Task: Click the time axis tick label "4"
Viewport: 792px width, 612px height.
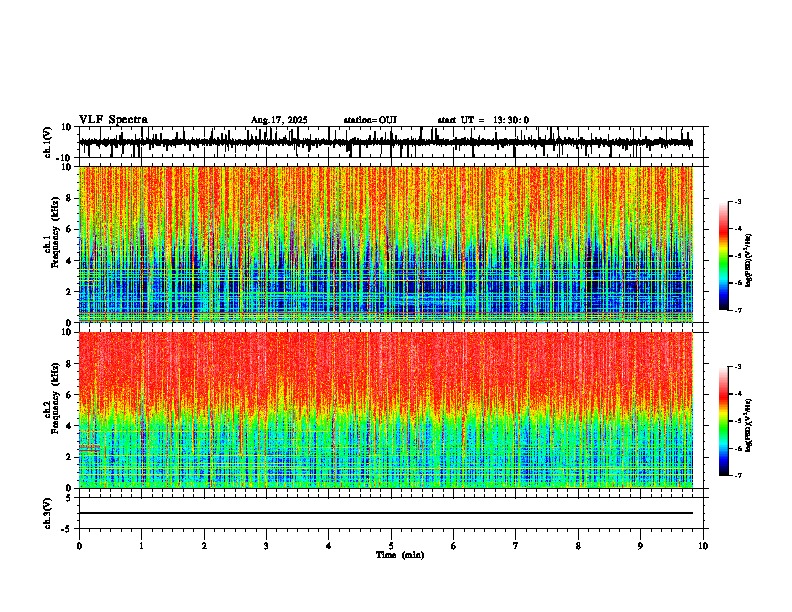Action: [x=328, y=546]
